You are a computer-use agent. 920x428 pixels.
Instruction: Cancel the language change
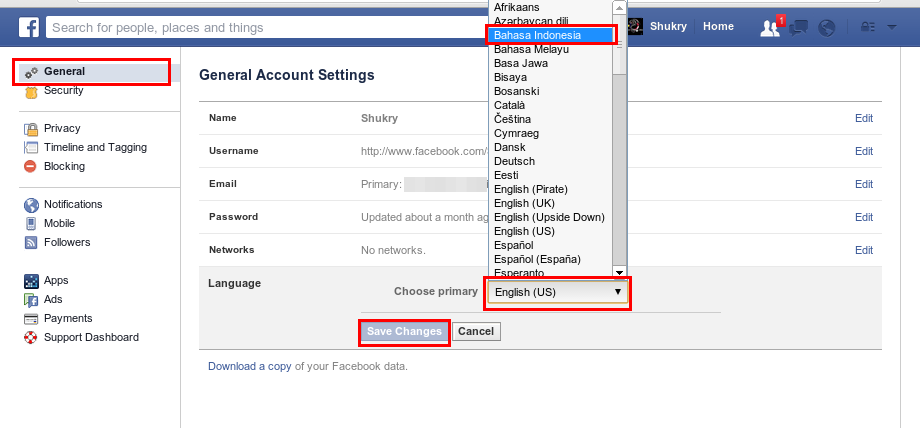[x=476, y=332]
